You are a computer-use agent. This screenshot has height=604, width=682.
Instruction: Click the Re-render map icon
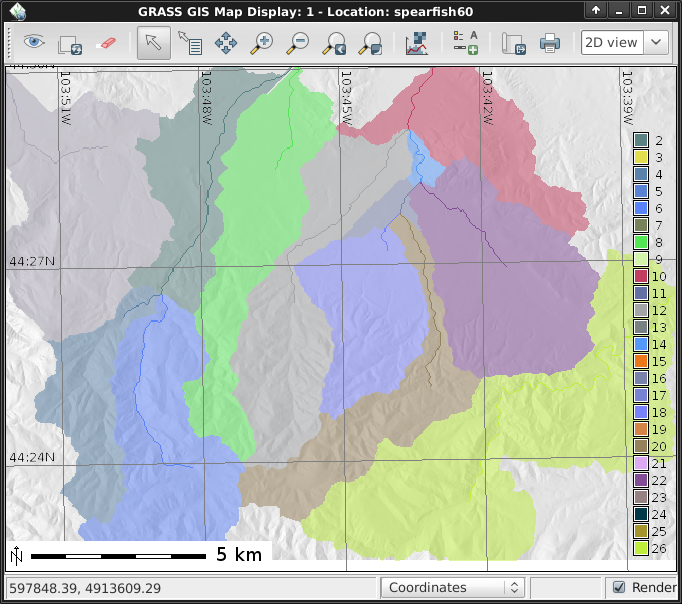click(70, 43)
